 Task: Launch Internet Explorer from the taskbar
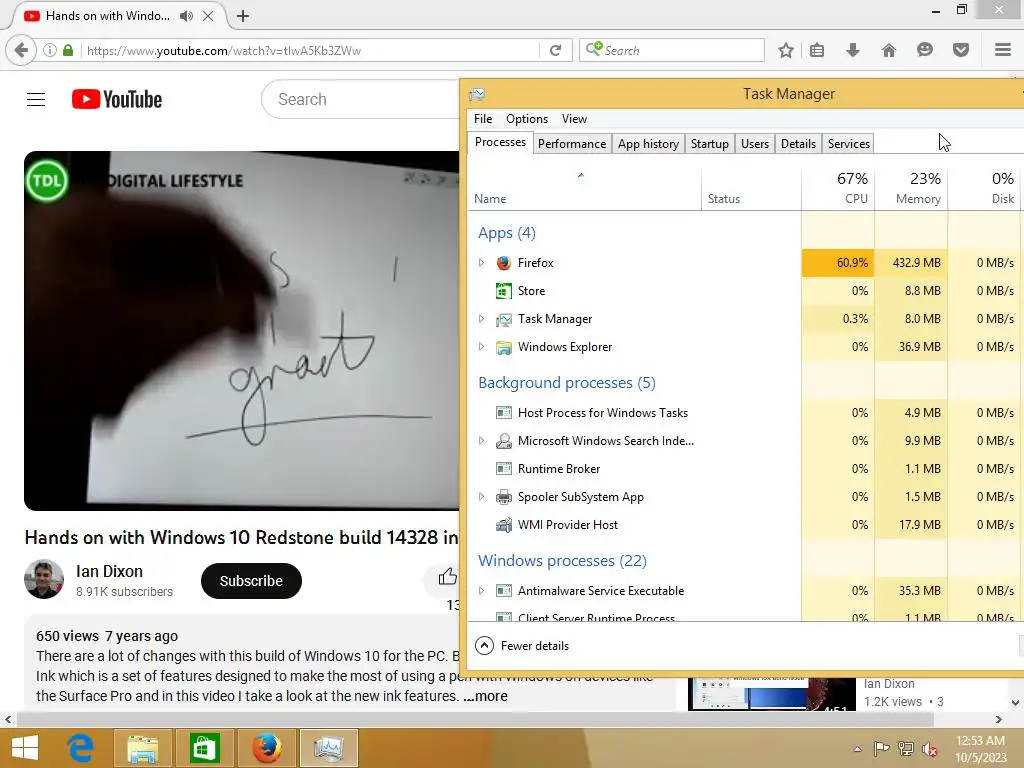click(81, 748)
